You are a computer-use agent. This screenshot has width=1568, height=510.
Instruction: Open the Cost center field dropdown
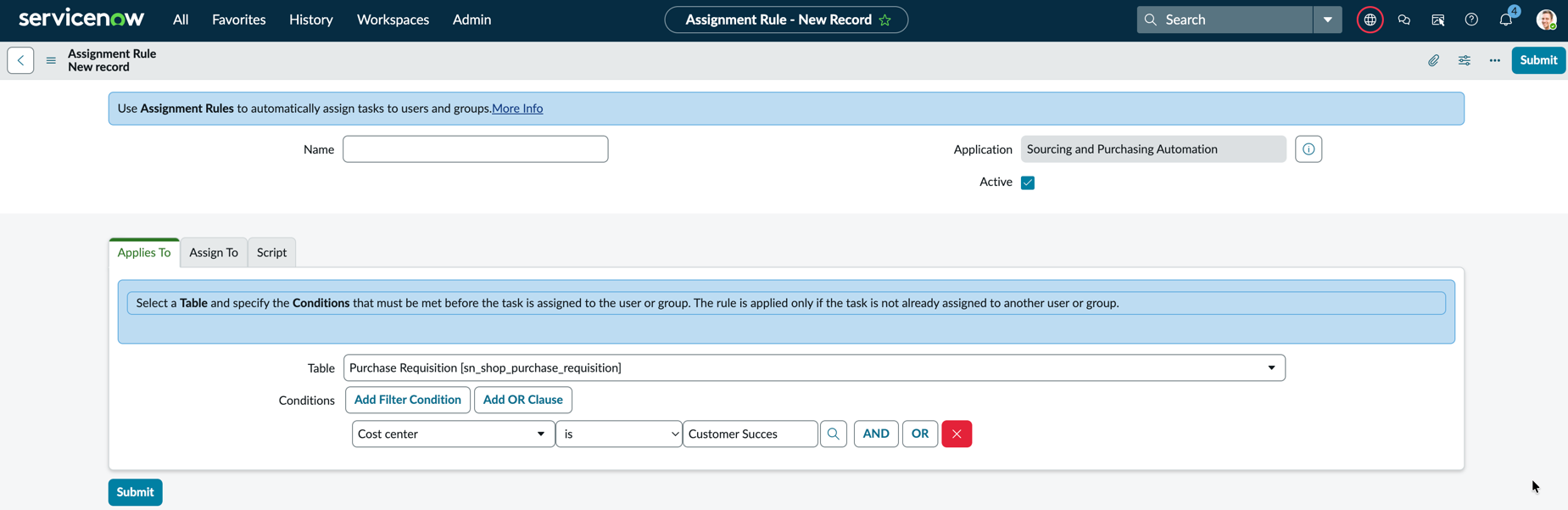point(453,434)
